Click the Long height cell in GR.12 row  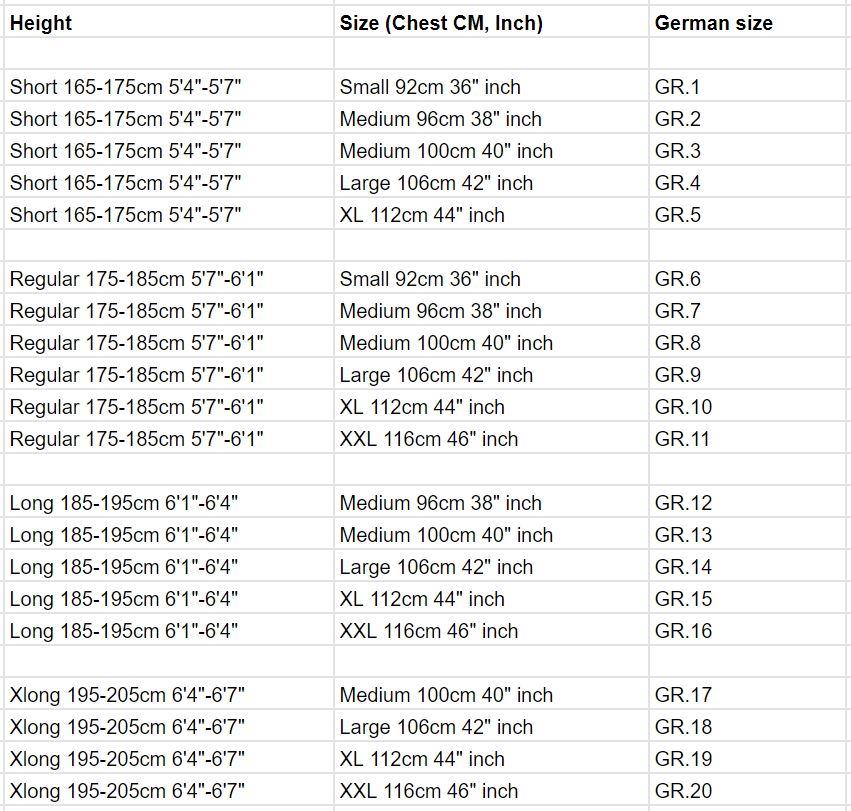124,503
